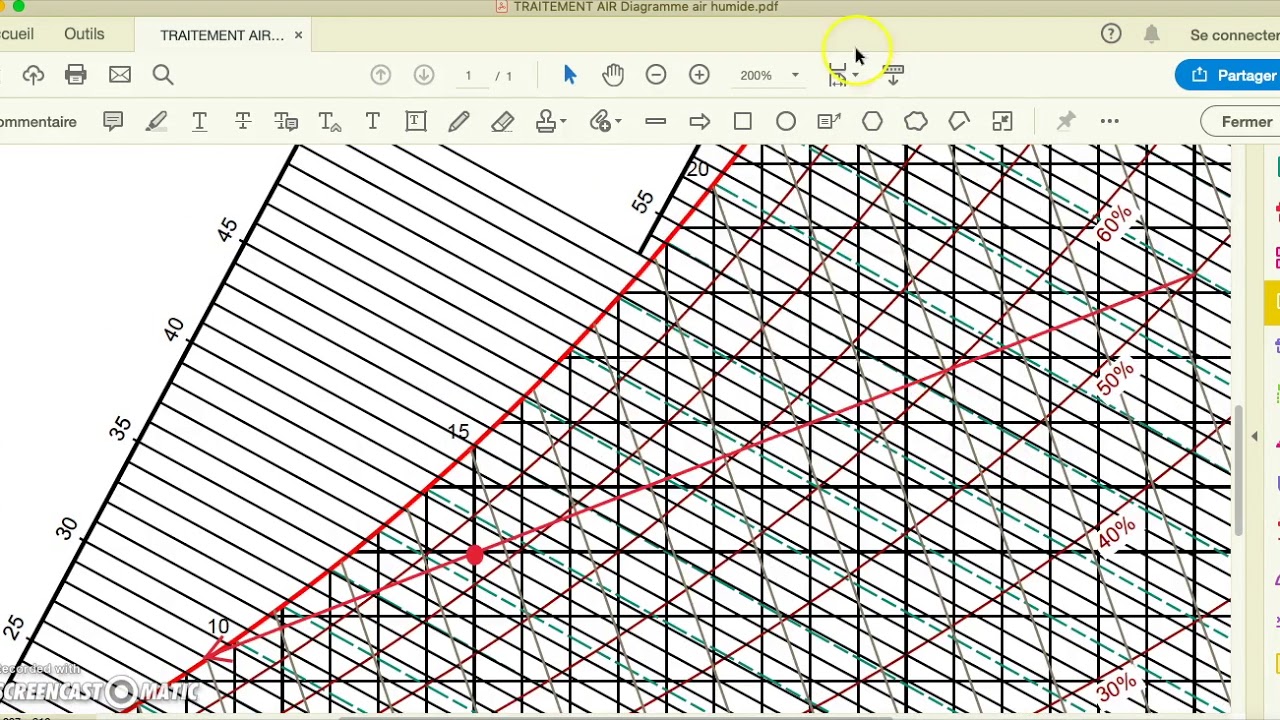1280x720 pixels.
Task: Choose the oval shape tool
Action: 786,122
